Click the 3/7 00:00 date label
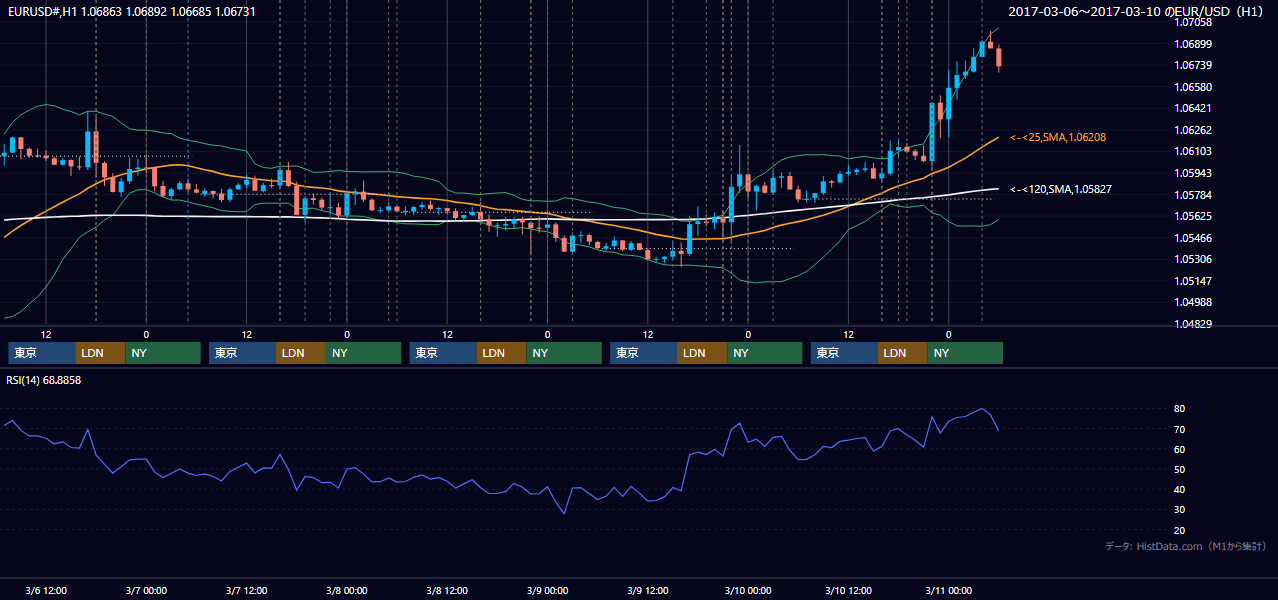 point(146,591)
